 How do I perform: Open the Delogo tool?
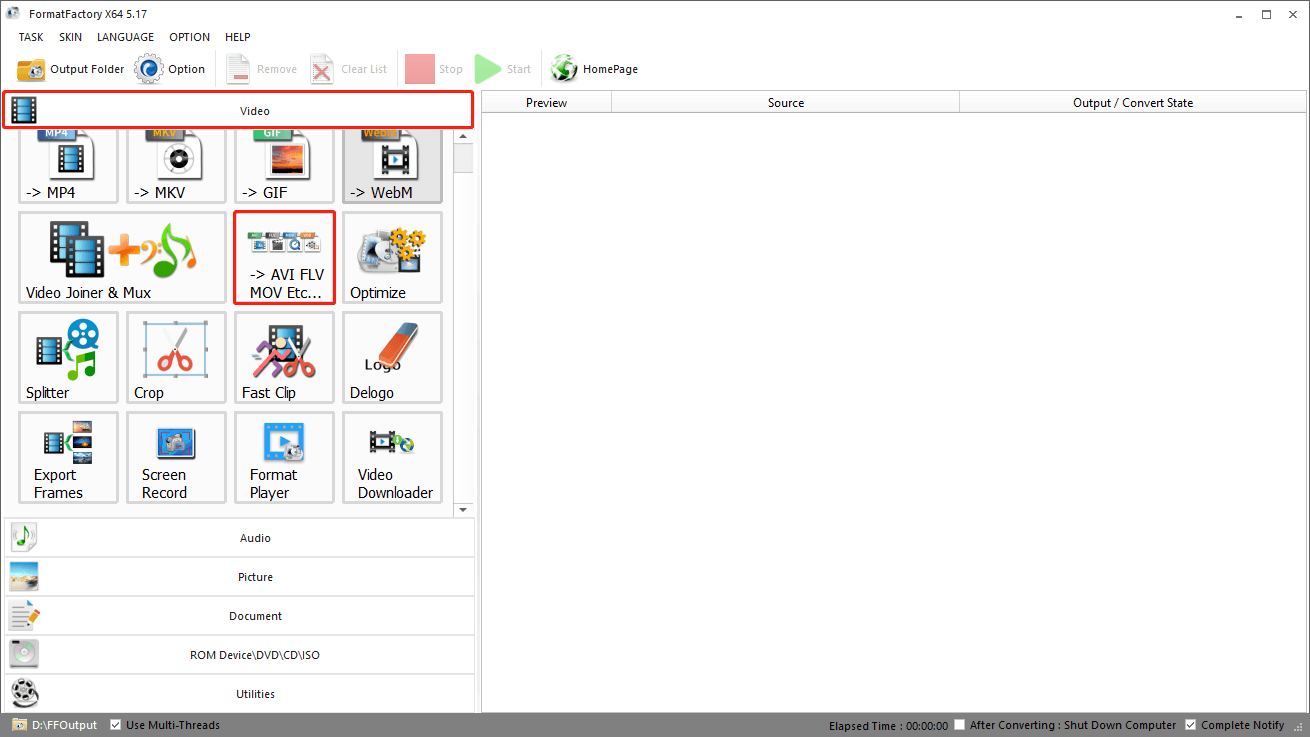coord(392,358)
